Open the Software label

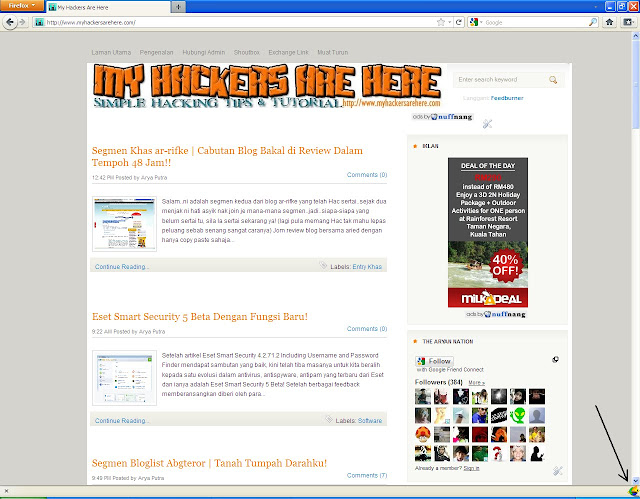click(370, 421)
